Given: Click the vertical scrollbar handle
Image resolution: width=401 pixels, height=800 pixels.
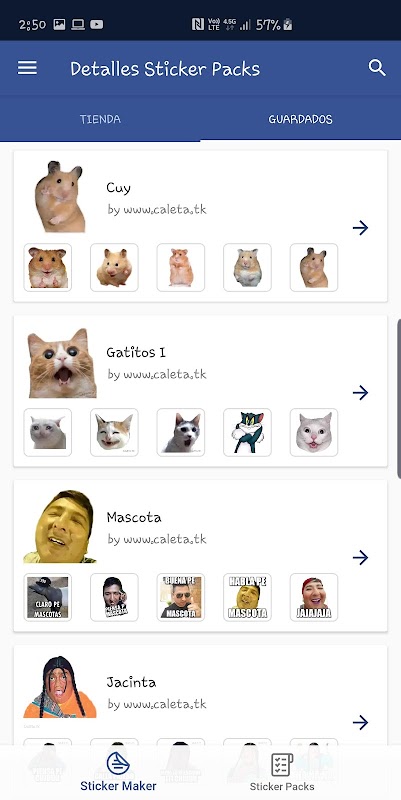Looking at the screenshot, I should (399, 398).
